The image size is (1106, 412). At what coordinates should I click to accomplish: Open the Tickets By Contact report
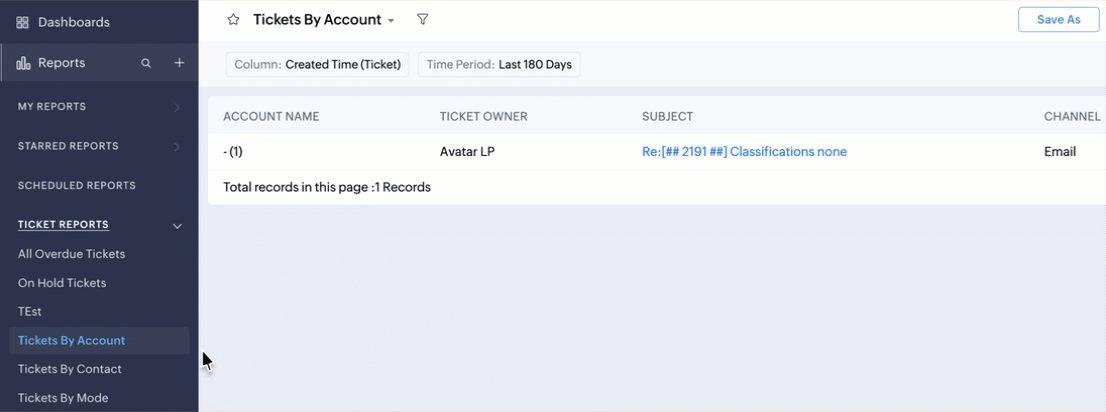[70, 369]
